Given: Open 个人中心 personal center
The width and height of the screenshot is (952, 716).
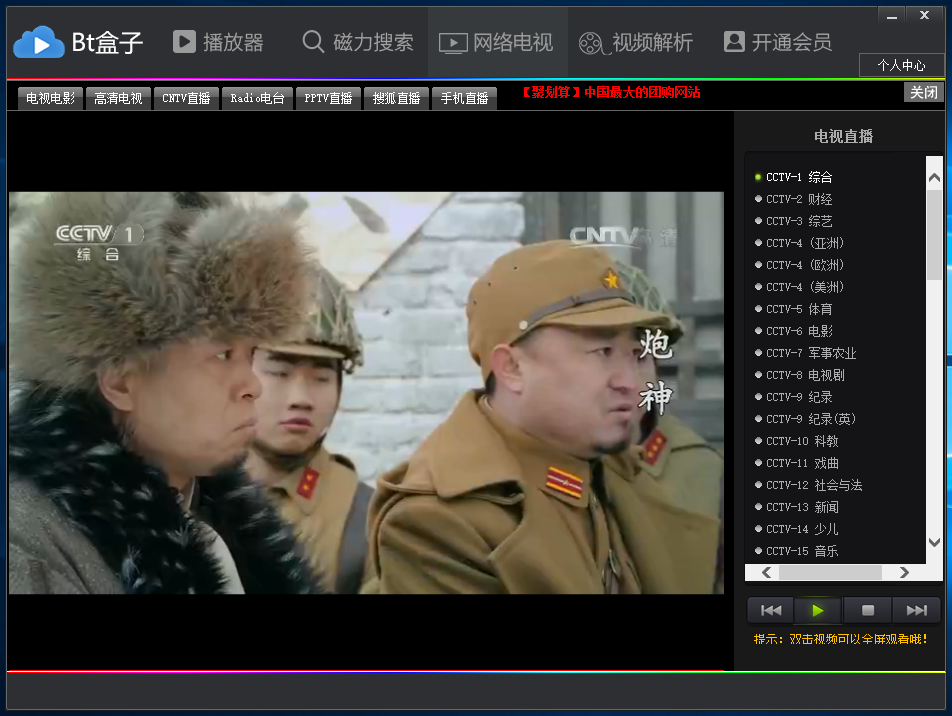Looking at the screenshot, I should click(x=903, y=65).
